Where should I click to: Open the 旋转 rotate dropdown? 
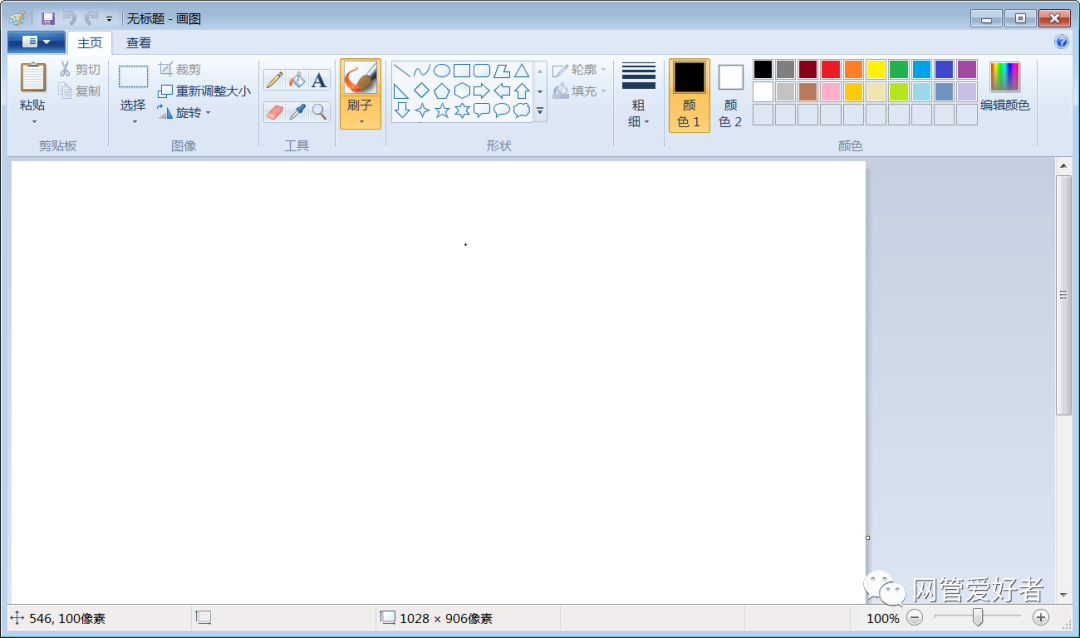point(190,112)
